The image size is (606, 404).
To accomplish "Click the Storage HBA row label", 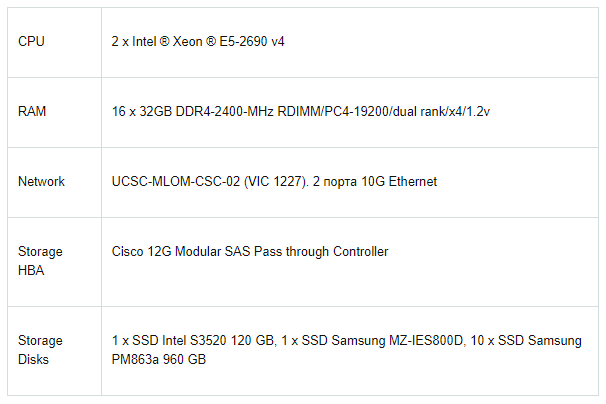I will click(x=40, y=261).
